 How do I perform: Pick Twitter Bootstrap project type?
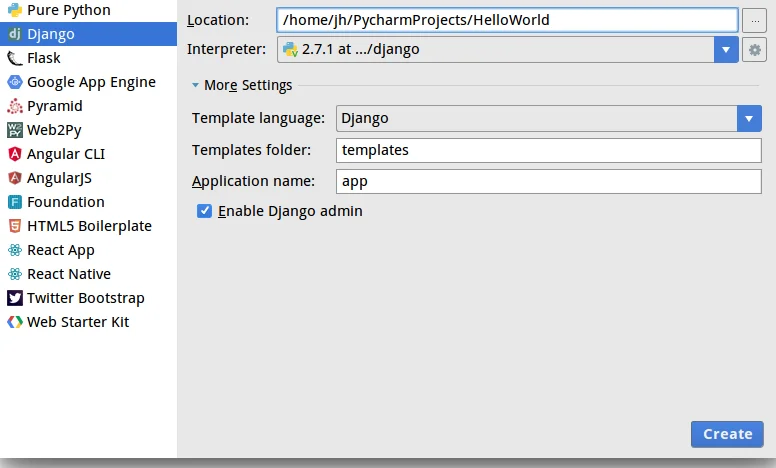coord(89,298)
